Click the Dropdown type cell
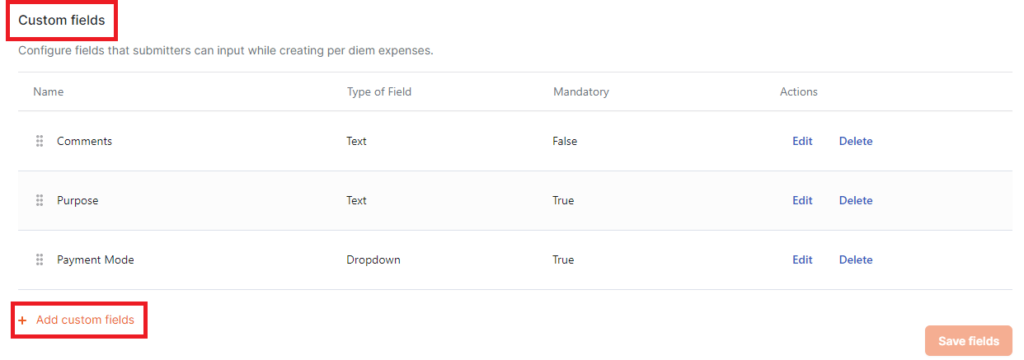 tap(374, 260)
